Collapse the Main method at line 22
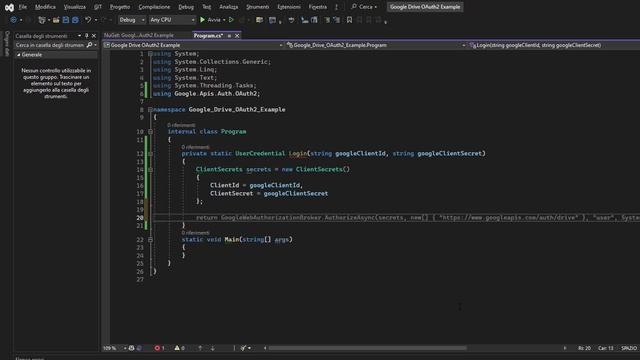Viewport: 640px width, 360px height. (150, 240)
